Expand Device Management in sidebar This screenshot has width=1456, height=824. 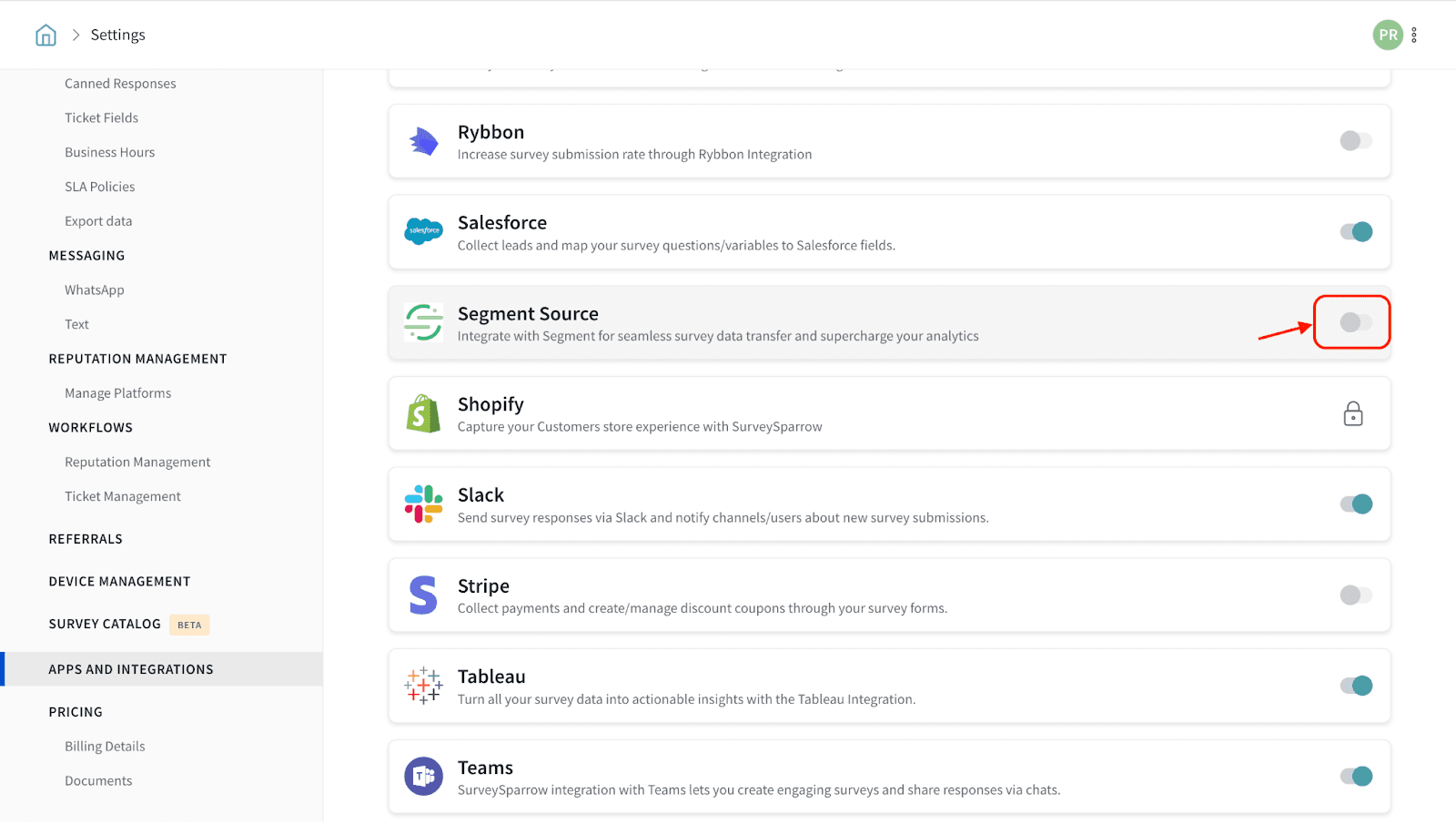(x=119, y=582)
